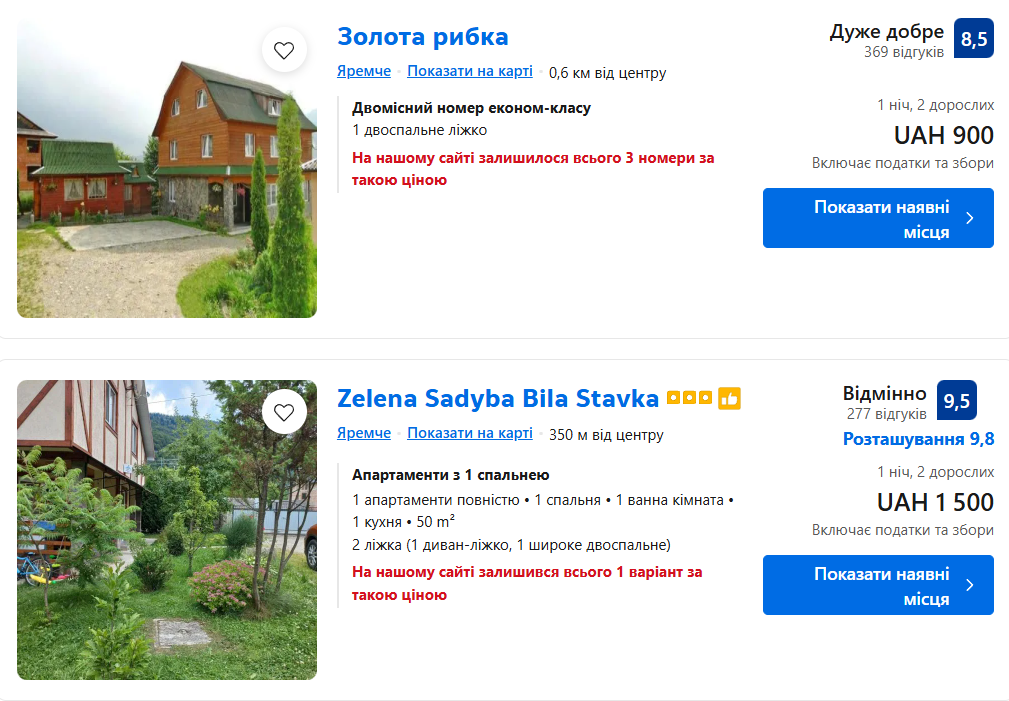Open the 369 відгуків reviews count
Viewport: 1009px width, 701px height.
coord(904,52)
